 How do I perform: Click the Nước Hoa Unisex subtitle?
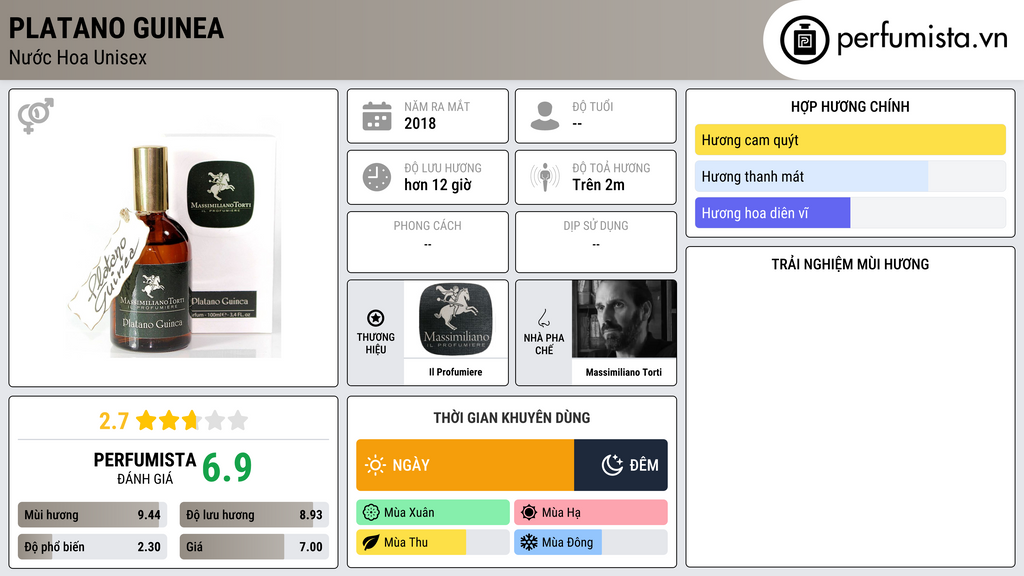coord(78,57)
